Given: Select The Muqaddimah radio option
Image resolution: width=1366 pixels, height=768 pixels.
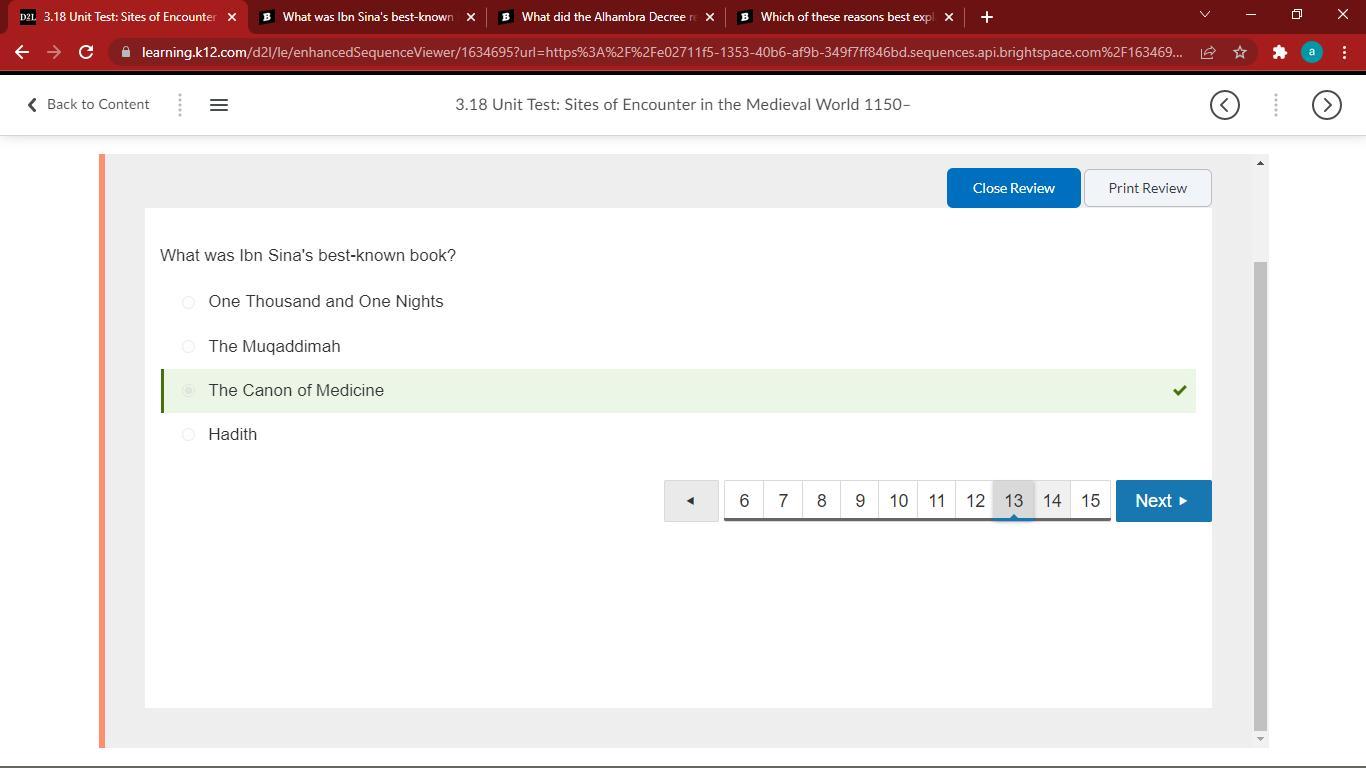Looking at the screenshot, I should pyautogui.click(x=188, y=346).
